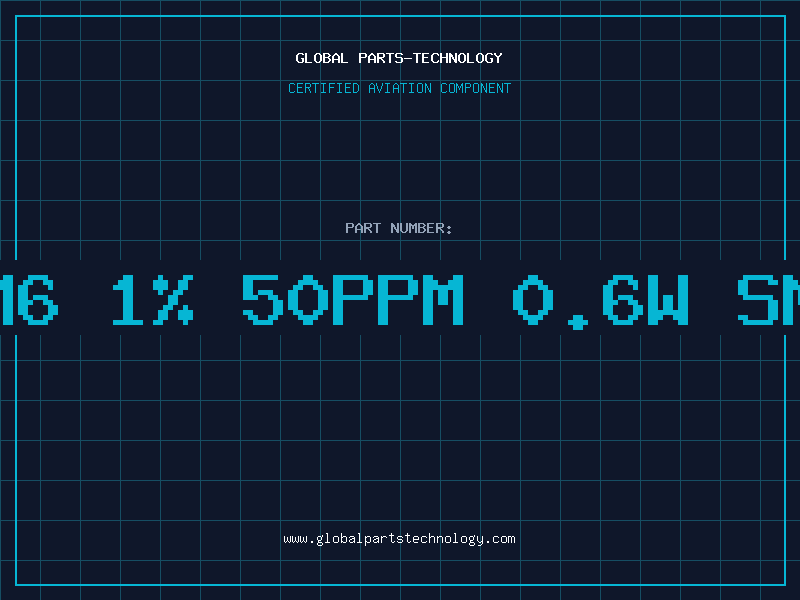Click the GLOBAL PARTS-TECHNOLOGY heading
This screenshot has height=600, width=800.
399,58
